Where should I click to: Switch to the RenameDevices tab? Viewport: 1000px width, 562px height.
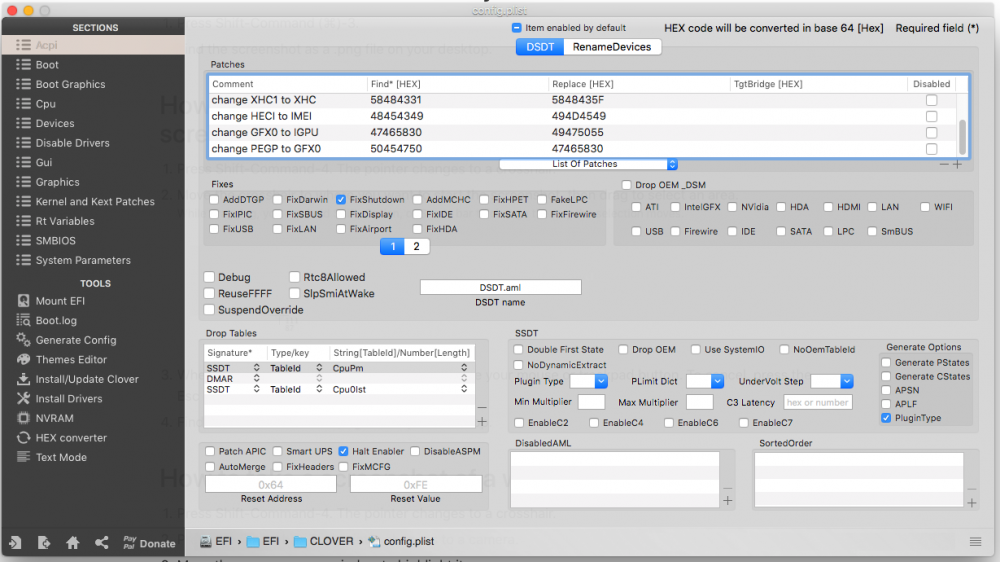[612, 47]
